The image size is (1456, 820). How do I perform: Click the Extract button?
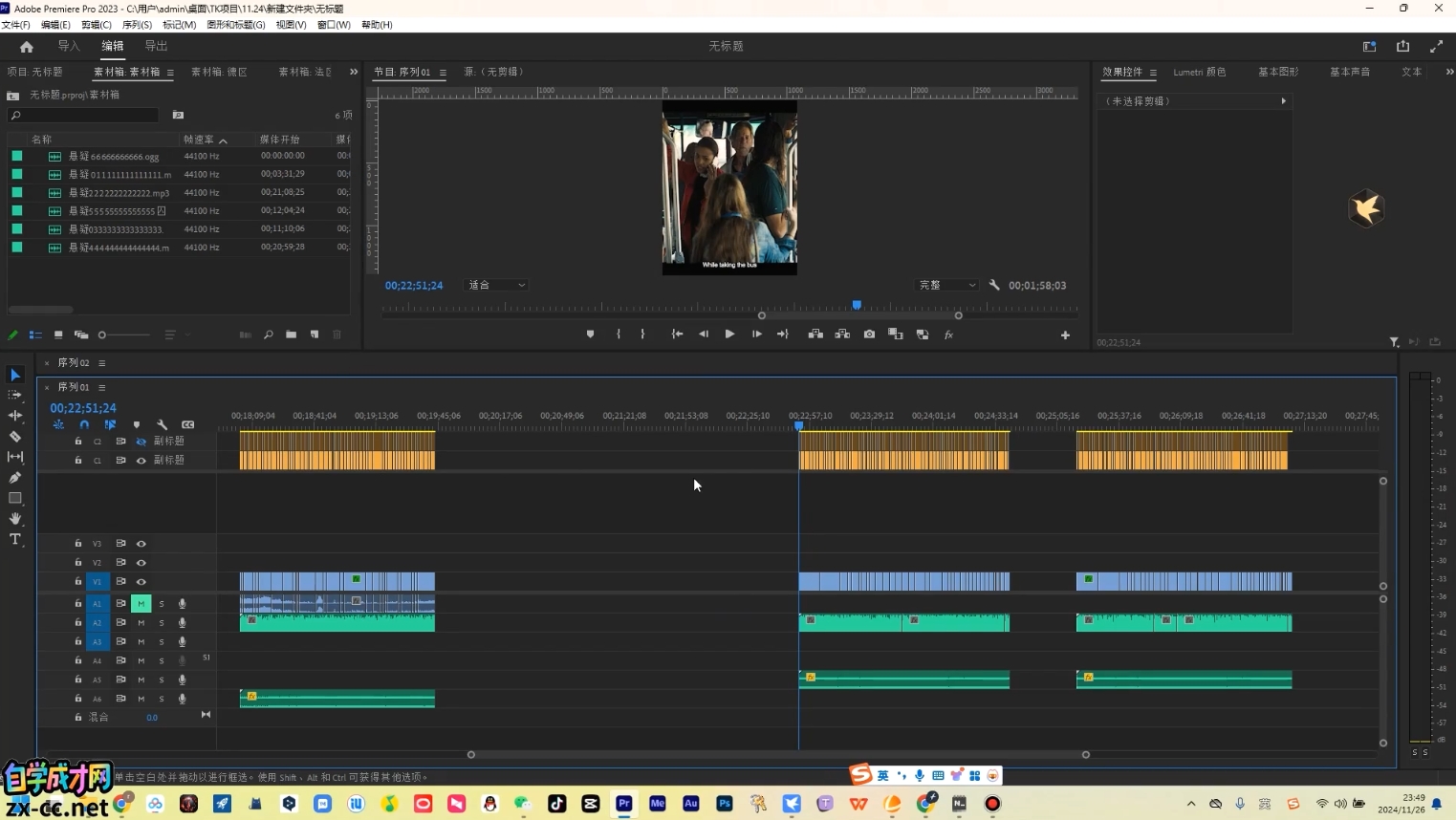(842, 334)
